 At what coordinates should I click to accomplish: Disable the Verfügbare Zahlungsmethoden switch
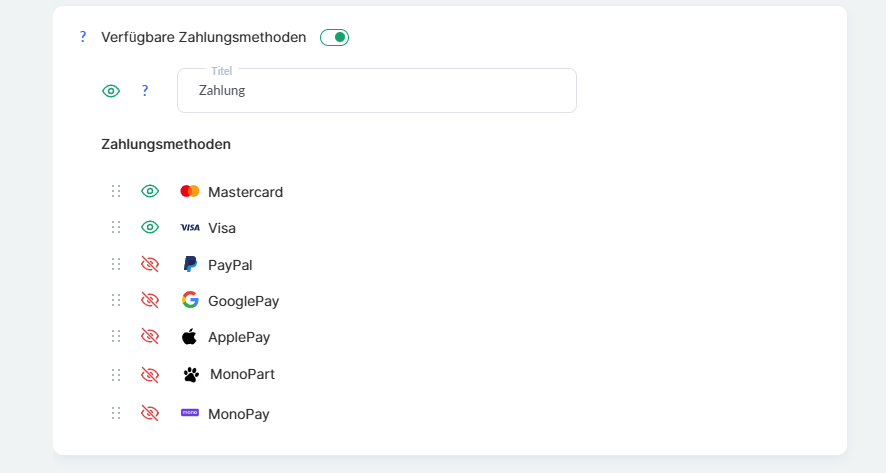point(334,37)
